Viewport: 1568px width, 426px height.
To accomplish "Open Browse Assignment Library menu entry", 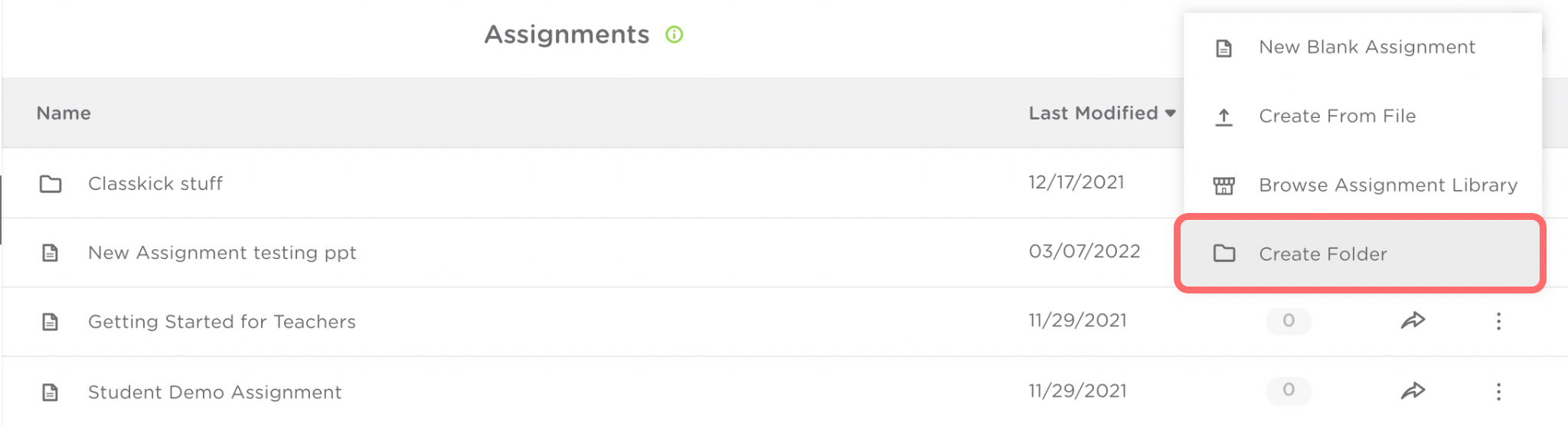I will click(1387, 185).
